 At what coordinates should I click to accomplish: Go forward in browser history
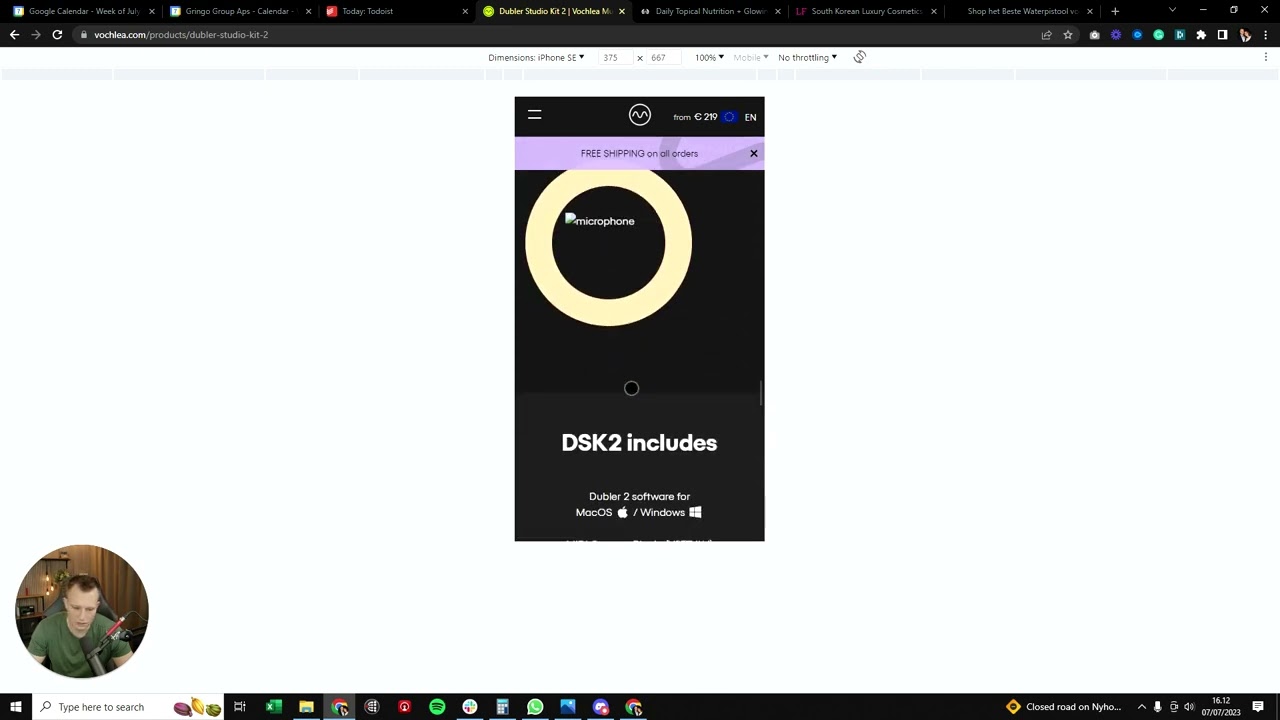[x=36, y=34]
